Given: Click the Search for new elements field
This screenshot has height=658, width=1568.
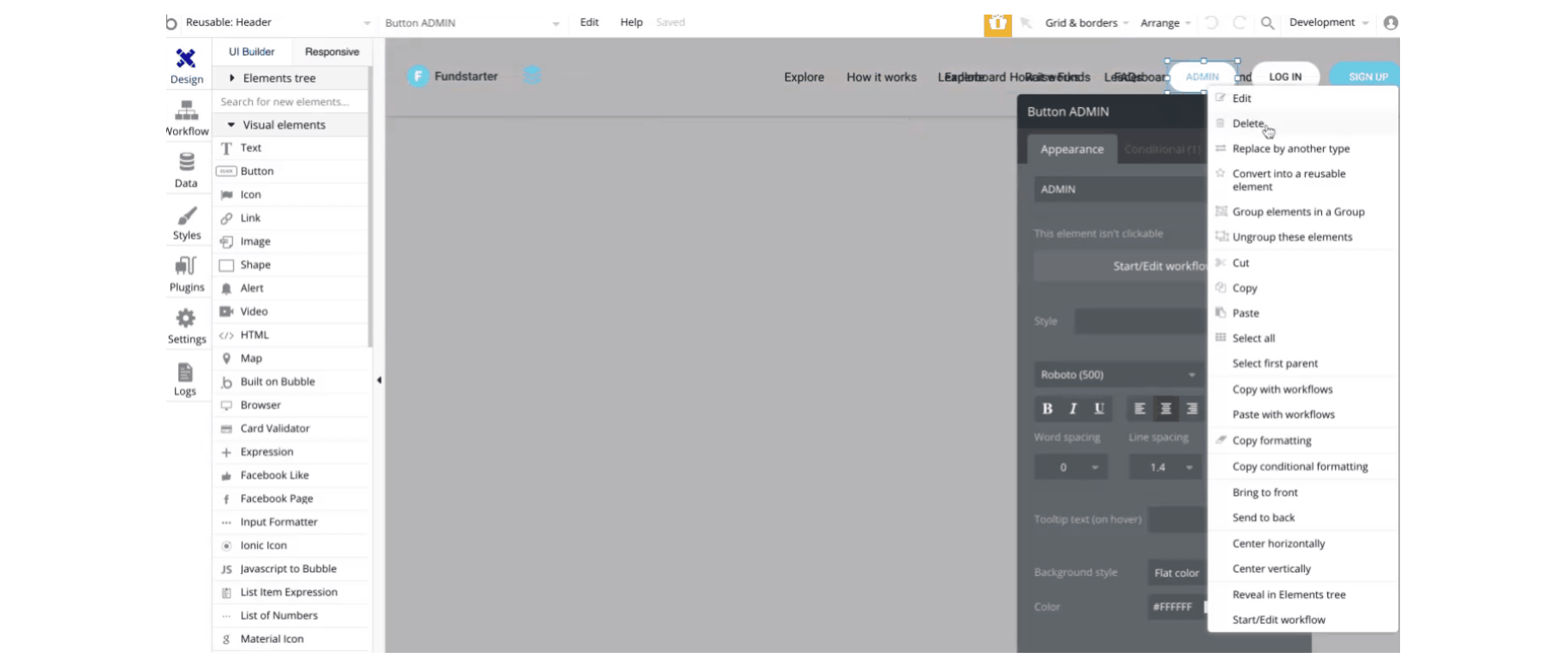Looking at the screenshot, I should click(x=291, y=101).
